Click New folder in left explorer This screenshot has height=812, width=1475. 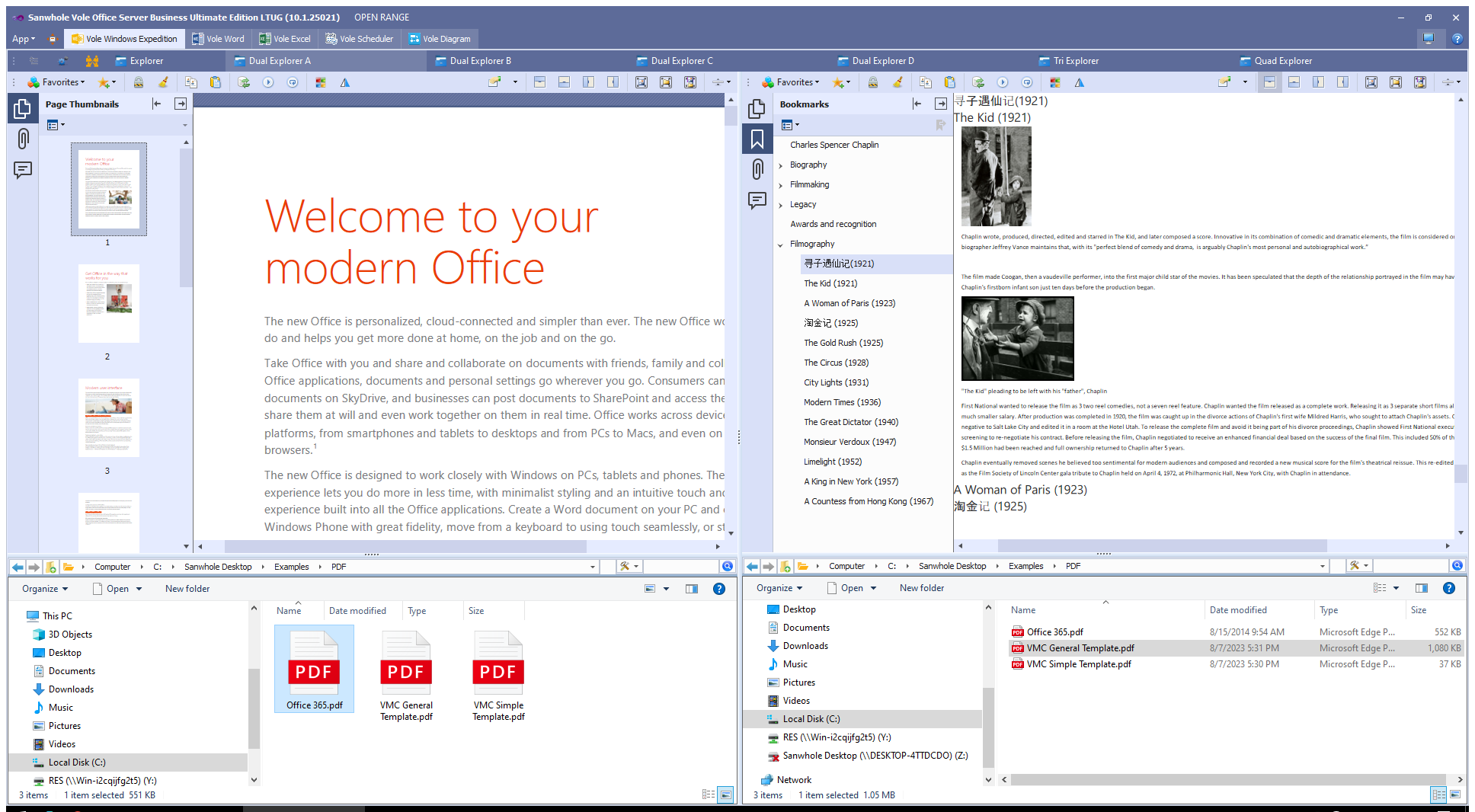point(187,589)
